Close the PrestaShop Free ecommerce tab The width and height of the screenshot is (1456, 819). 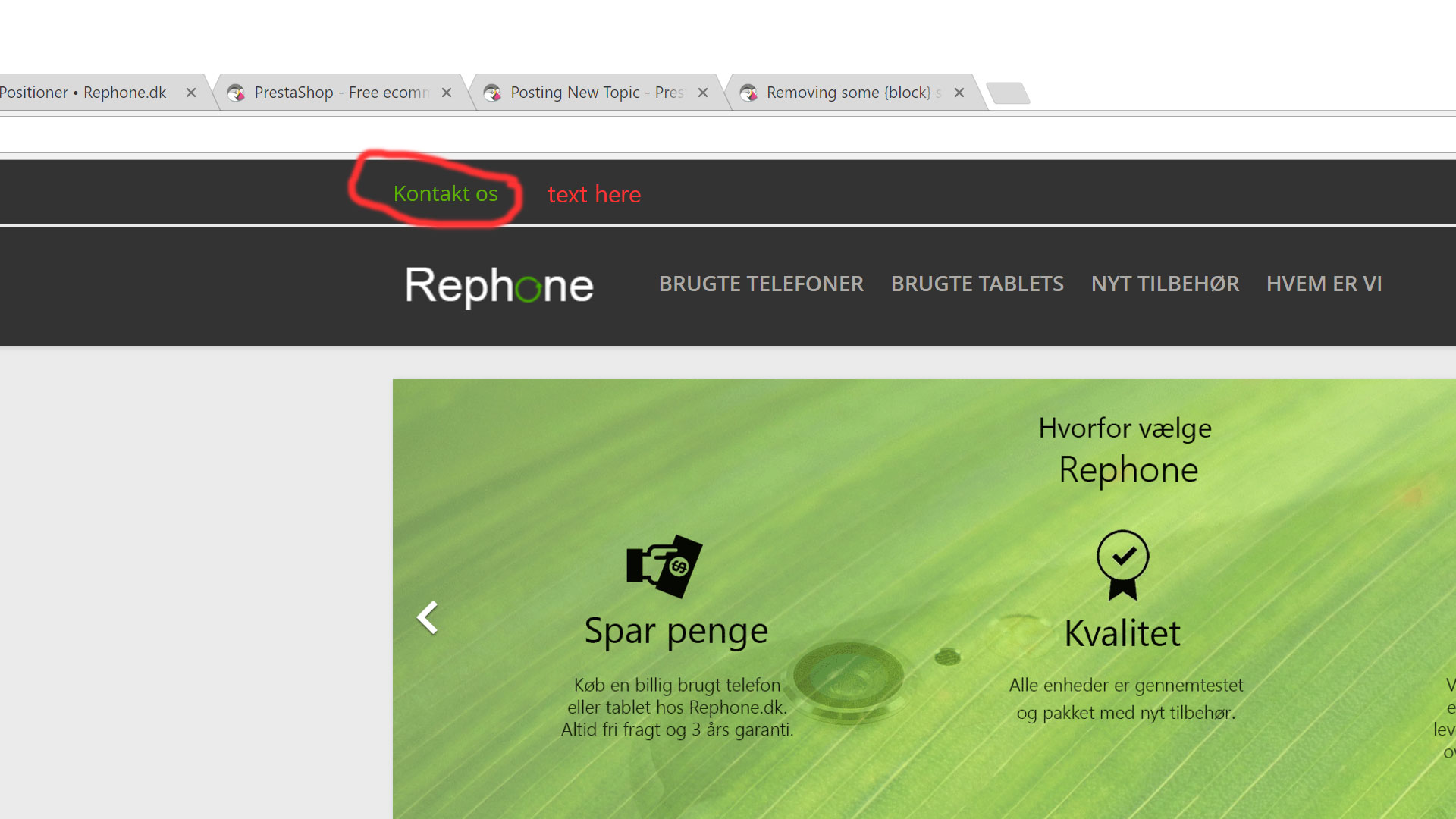click(447, 93)
